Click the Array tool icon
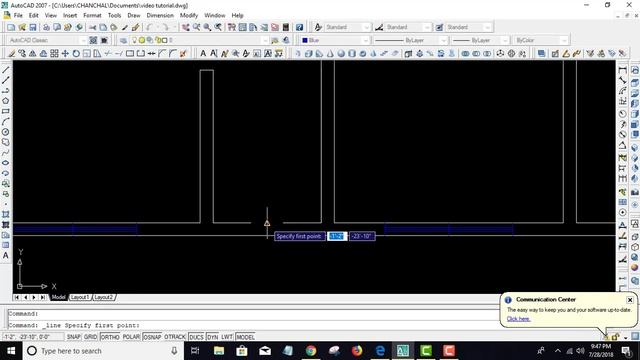This screenshot has width=640, height=360. click(54, 53)
